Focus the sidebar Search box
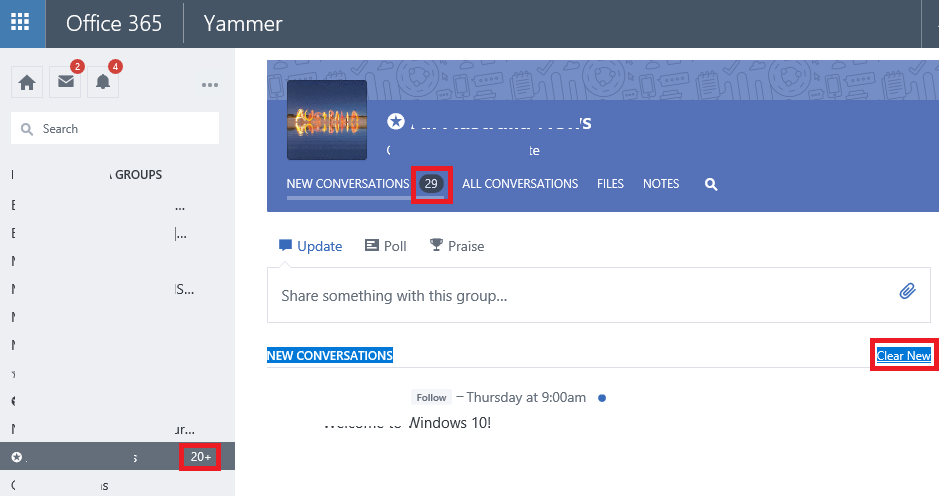The width and height of the screenshot is (939, 496). 115,128
